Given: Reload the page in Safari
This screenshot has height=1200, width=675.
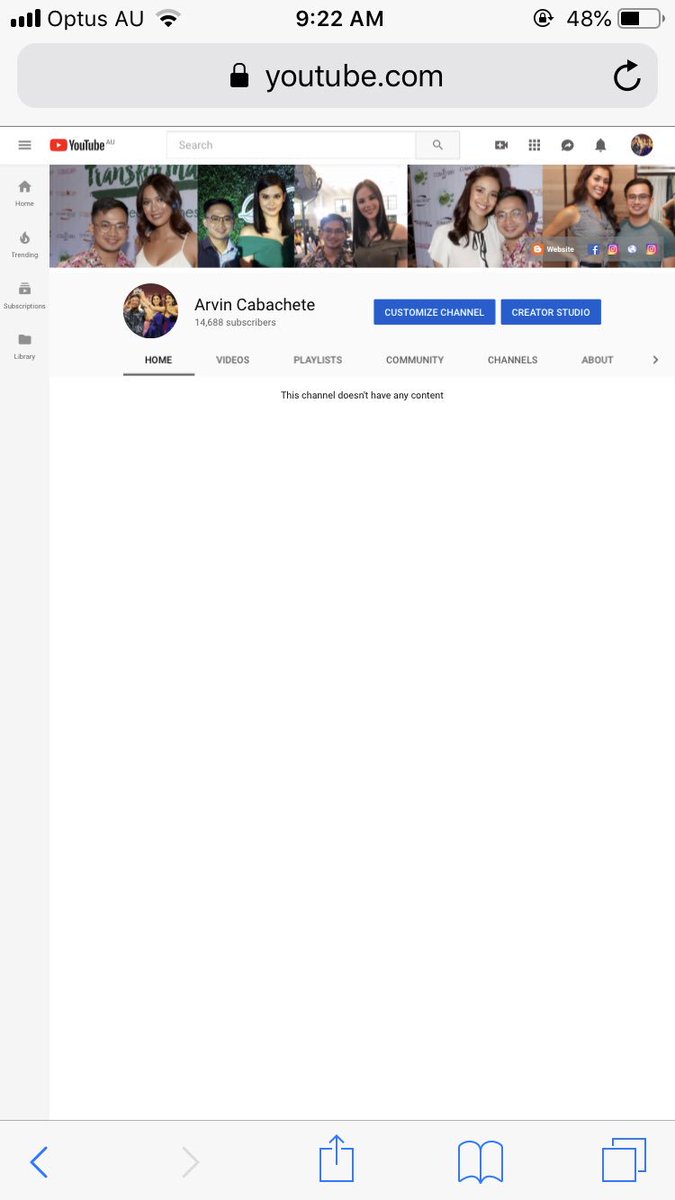Looking at the screenshot, I should pos(627,76).
